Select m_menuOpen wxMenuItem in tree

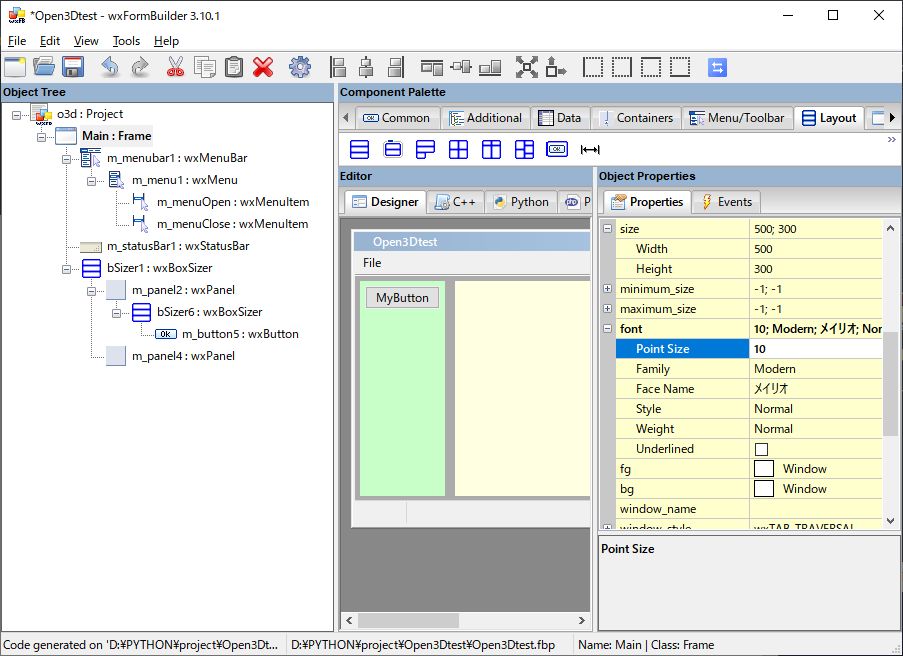click(233, 202)
